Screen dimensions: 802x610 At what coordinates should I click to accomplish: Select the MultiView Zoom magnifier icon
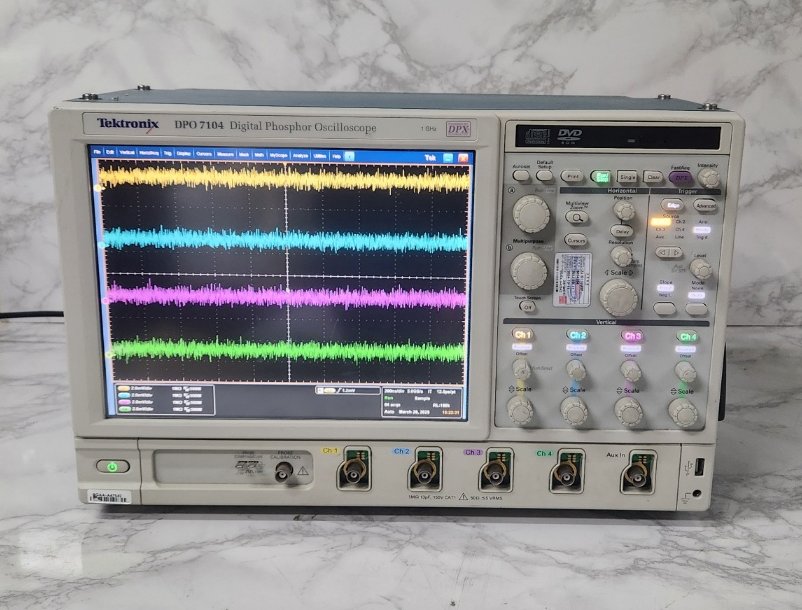[577, 217]
